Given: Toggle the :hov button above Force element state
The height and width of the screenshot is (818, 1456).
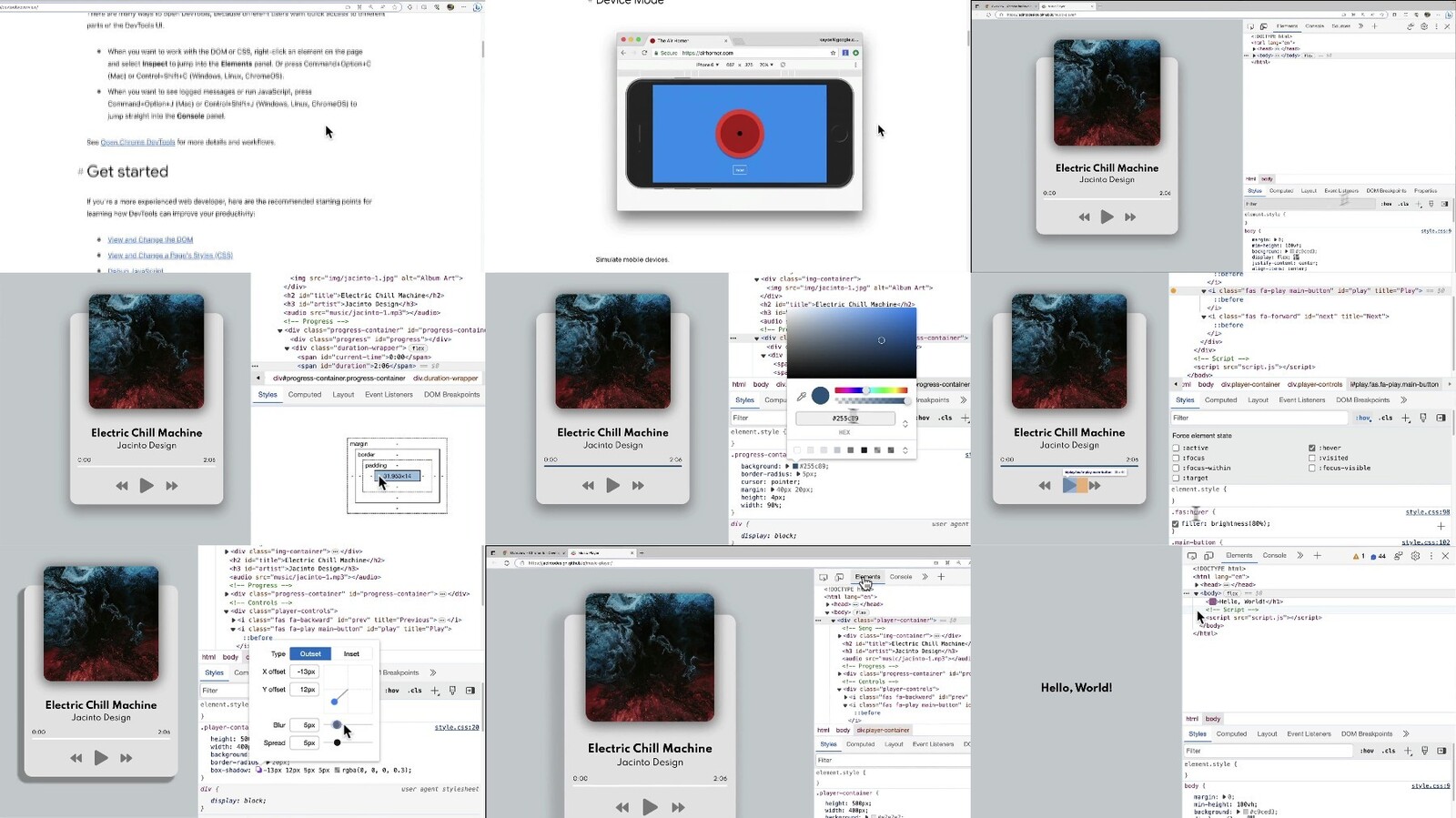Looking at the screenshot, I should 1363,418.
